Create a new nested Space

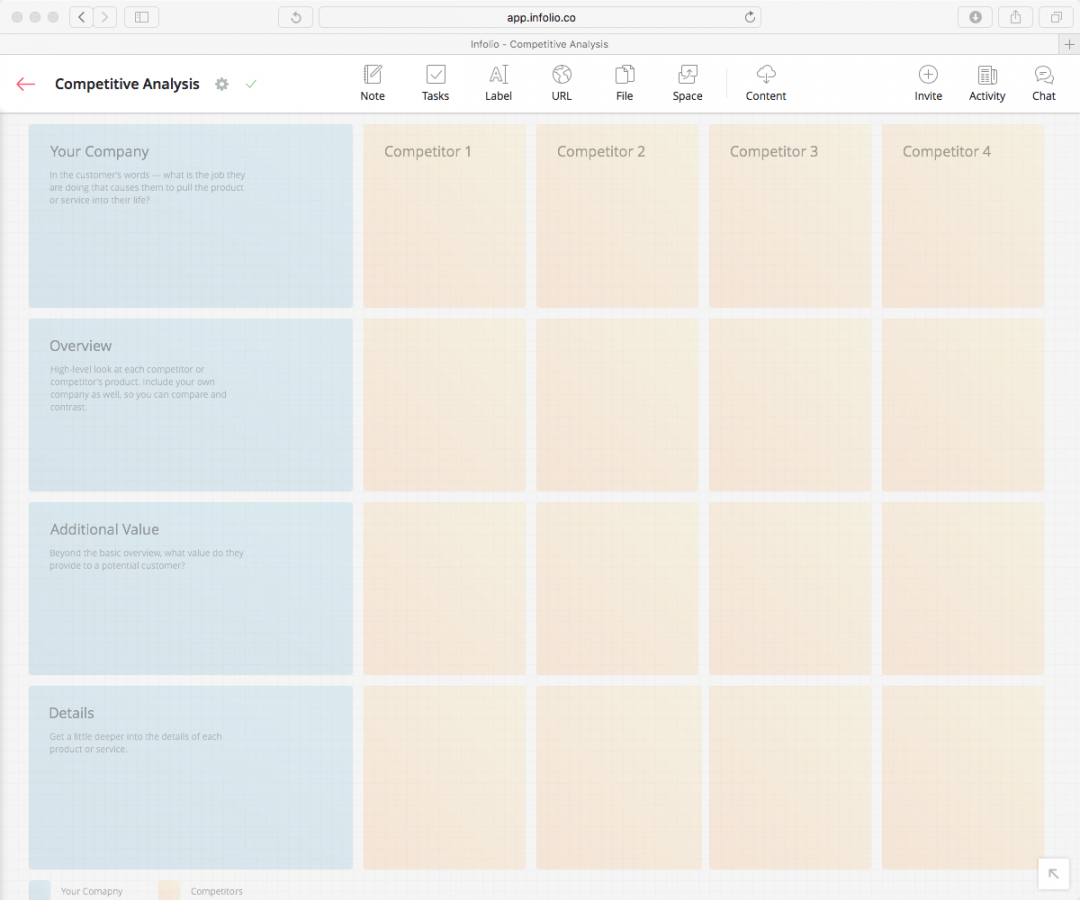(x=687, y=83)
